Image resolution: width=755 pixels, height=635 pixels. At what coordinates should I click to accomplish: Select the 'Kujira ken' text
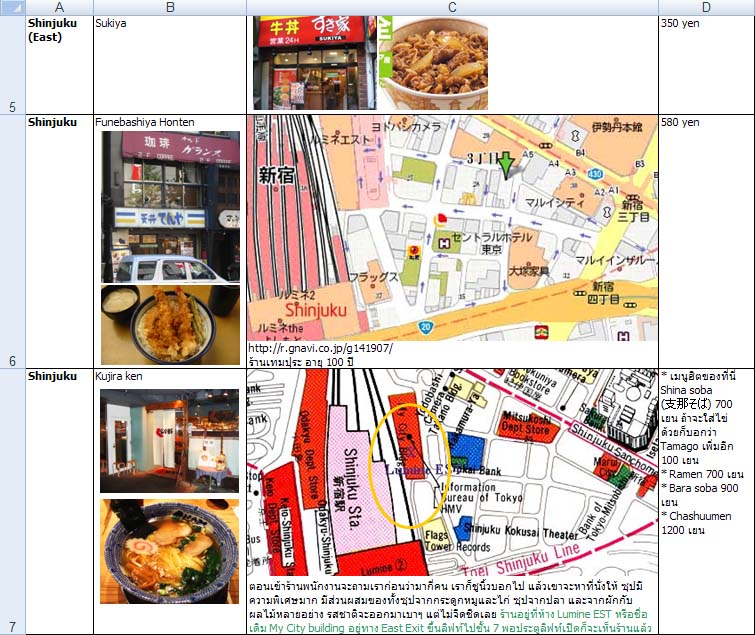tap(118, 376)
